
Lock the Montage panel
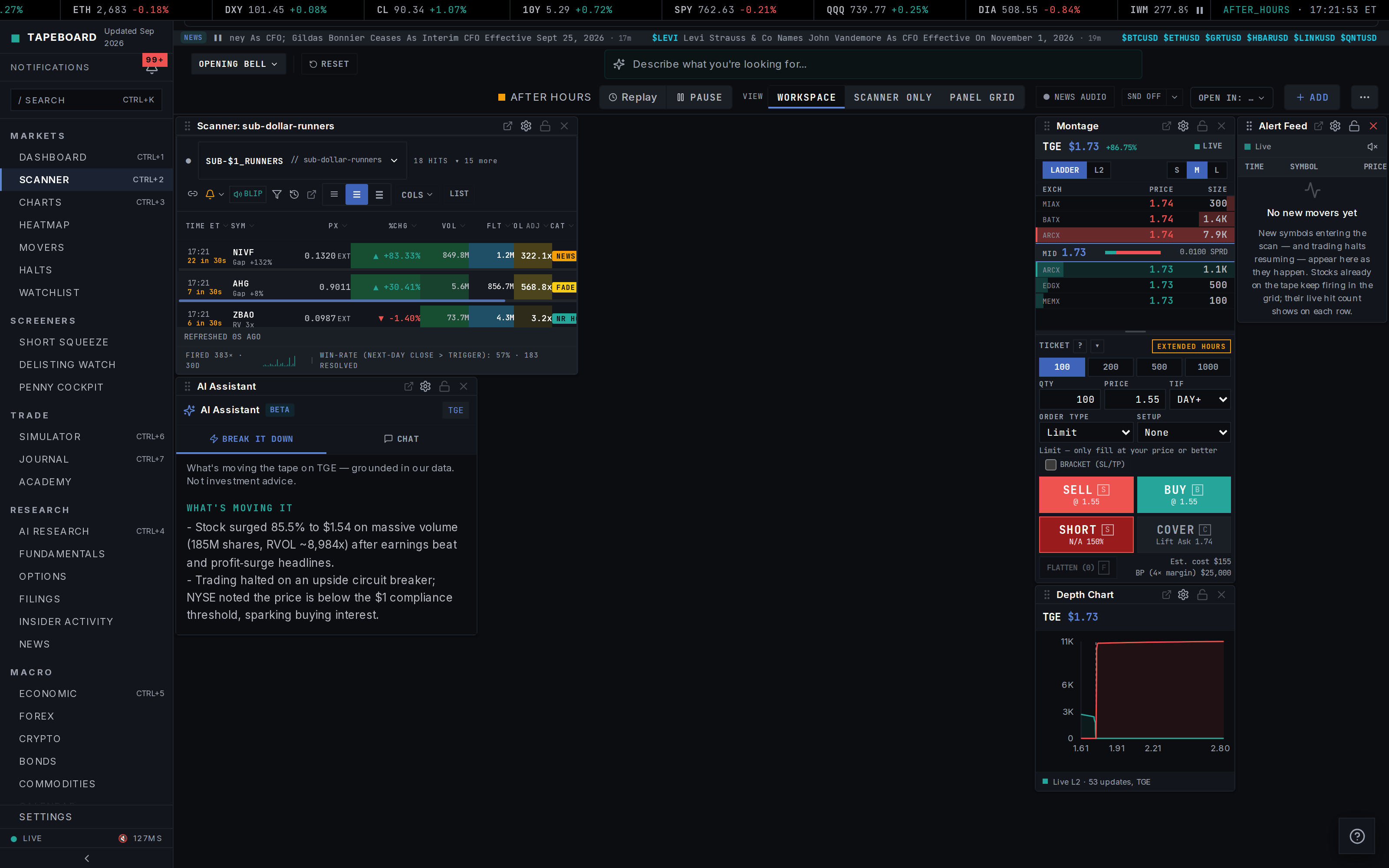[x=1202, y=126]
